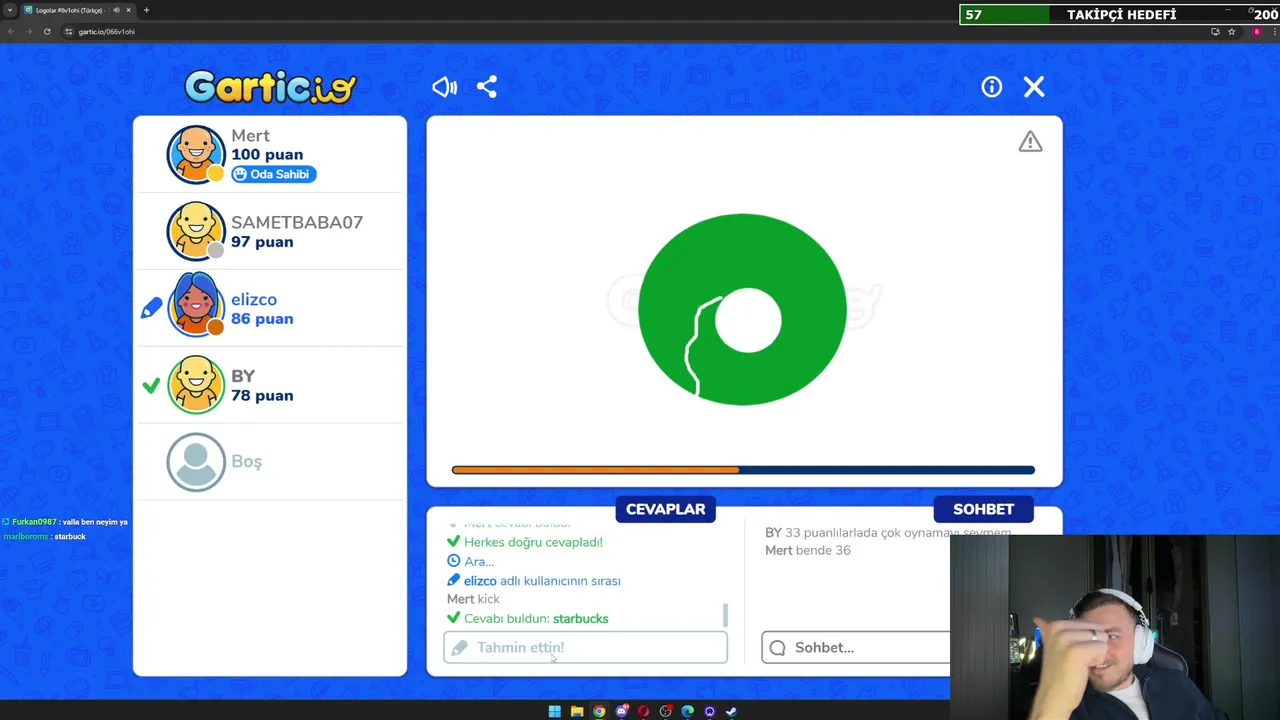Viewport: 1280px width, 720px height.
Task: Click the answer guess input field
Action: click(x=585, y=647)
